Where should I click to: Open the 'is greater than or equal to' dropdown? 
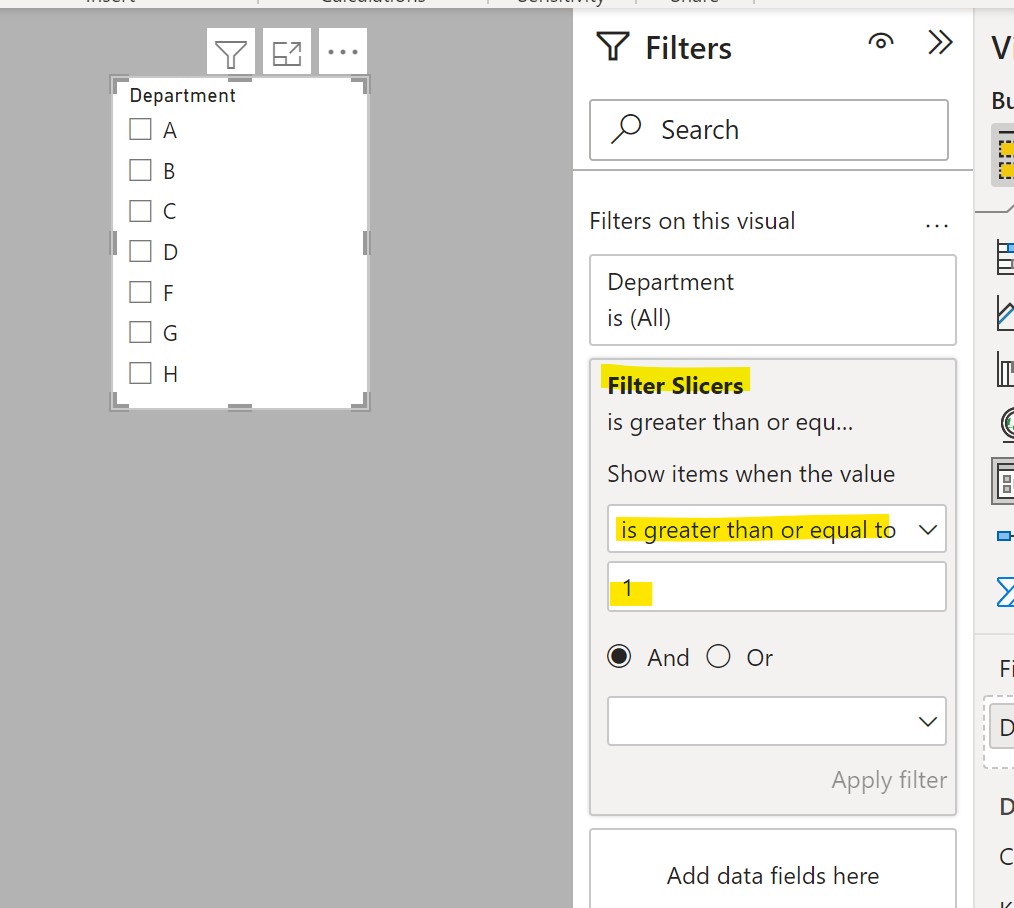tap(777, 529)
